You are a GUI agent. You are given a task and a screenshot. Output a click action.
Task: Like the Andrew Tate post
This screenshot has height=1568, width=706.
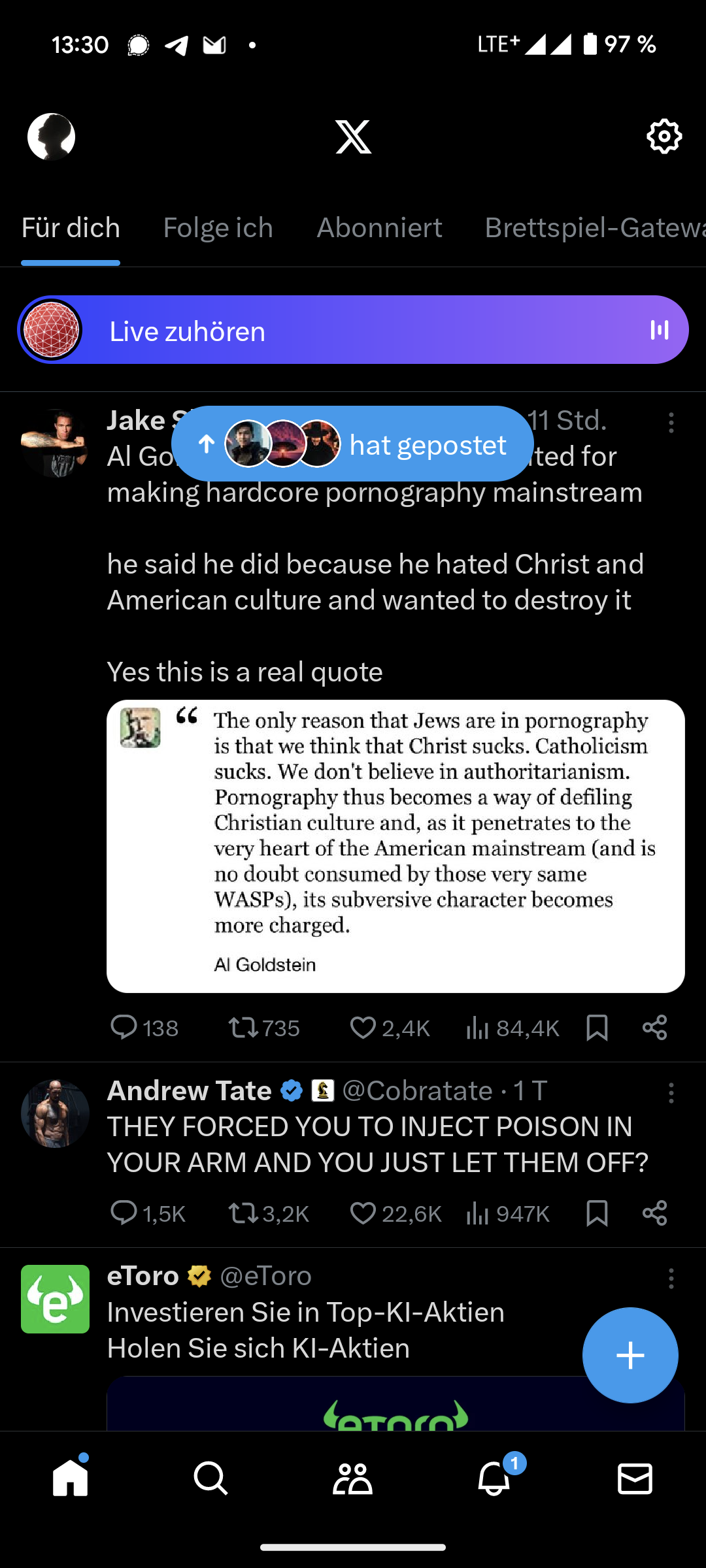click(x=363, y=1213)
